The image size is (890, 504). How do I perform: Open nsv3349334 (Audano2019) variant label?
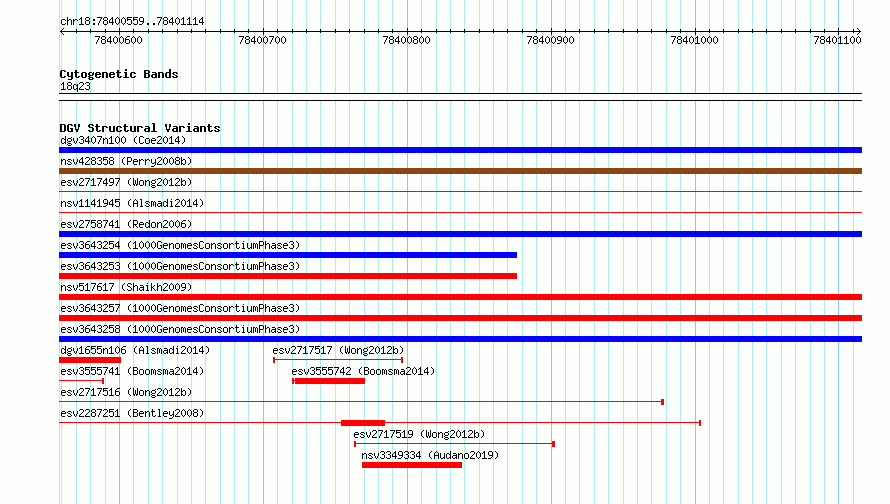pyautogui.click(x=430, y=455)
